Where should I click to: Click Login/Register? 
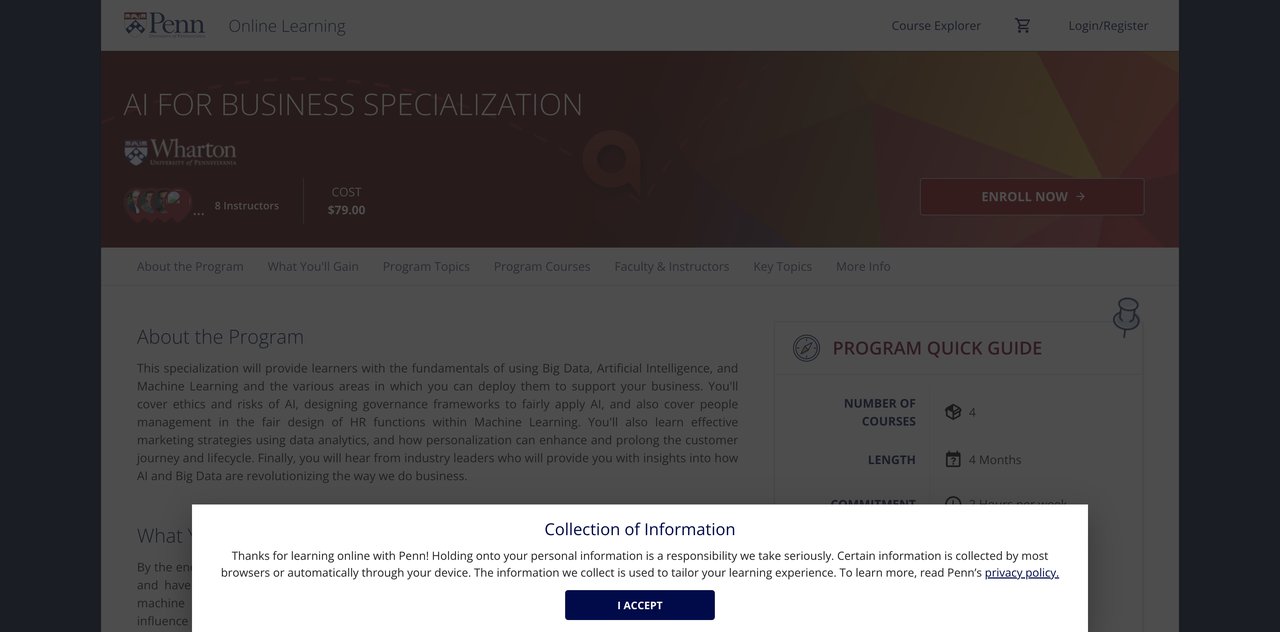tap(1107, 24)
